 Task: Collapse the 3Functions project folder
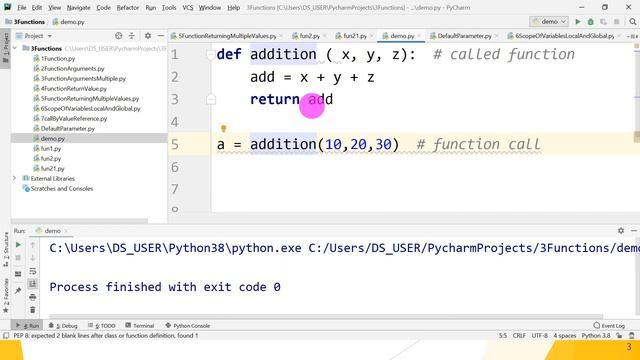[x=15, y=49]
